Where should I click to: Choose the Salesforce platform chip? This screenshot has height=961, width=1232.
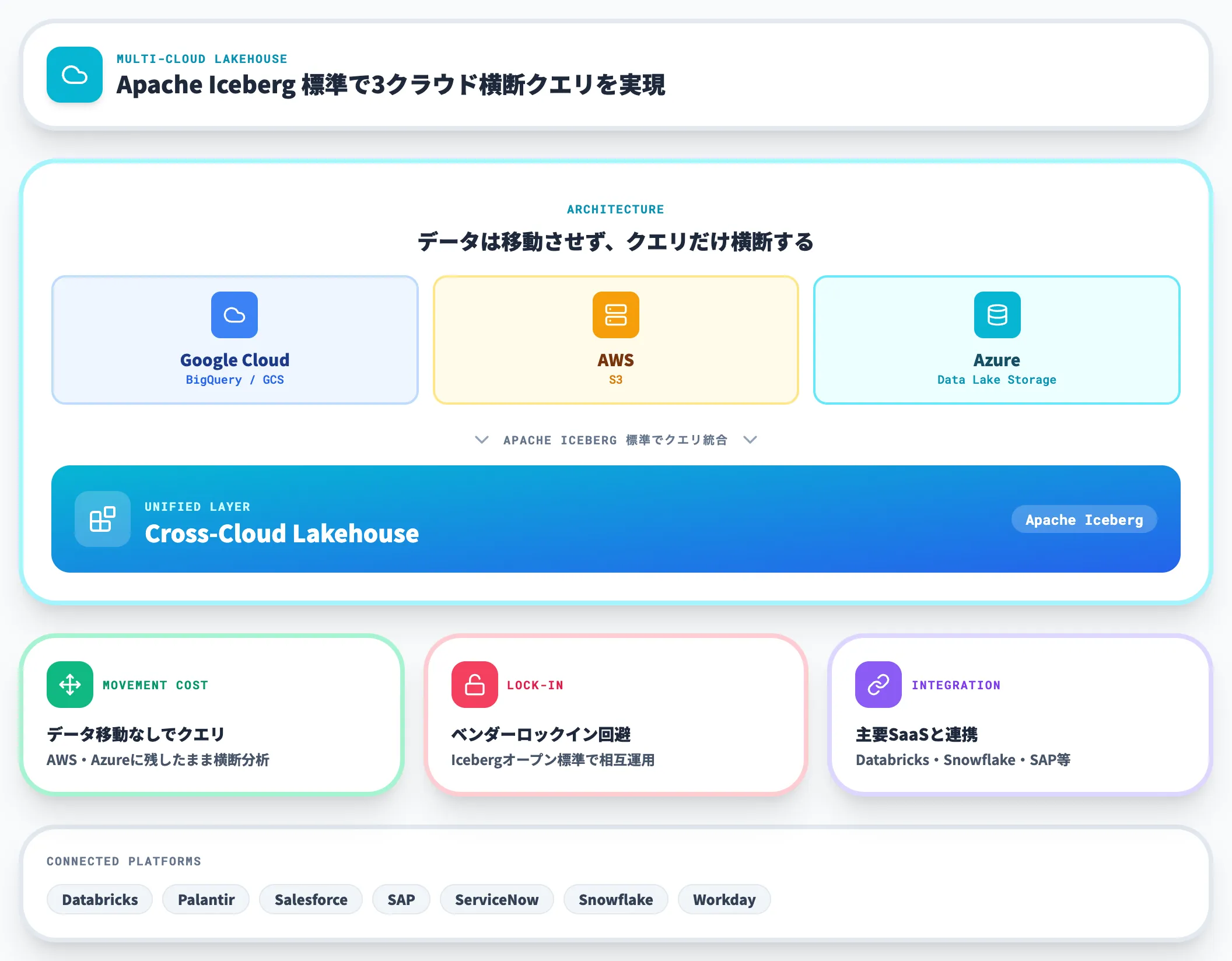point(311,900)
